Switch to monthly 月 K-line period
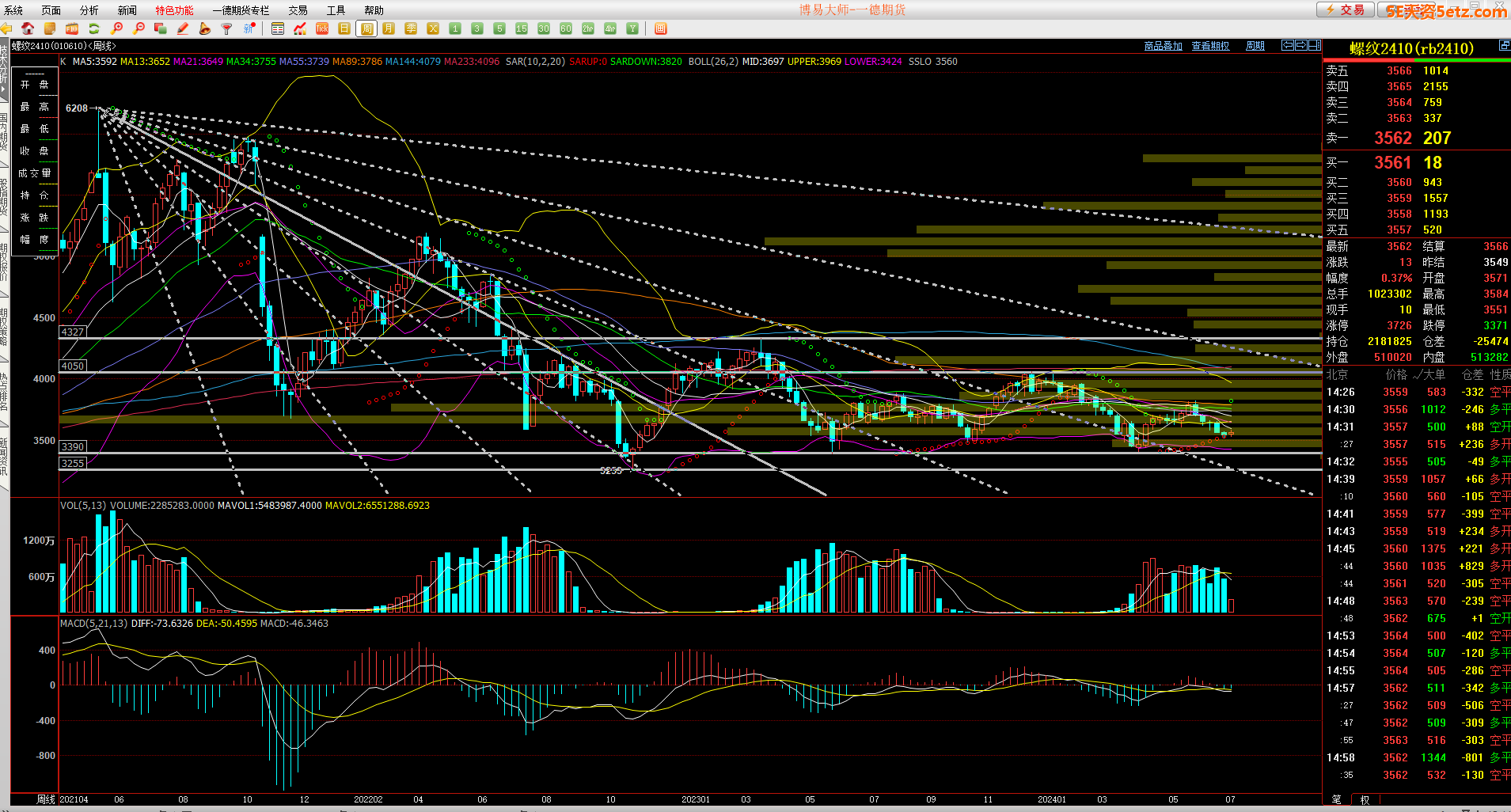Screen dimensions: 1511x812 pos(389,28)
